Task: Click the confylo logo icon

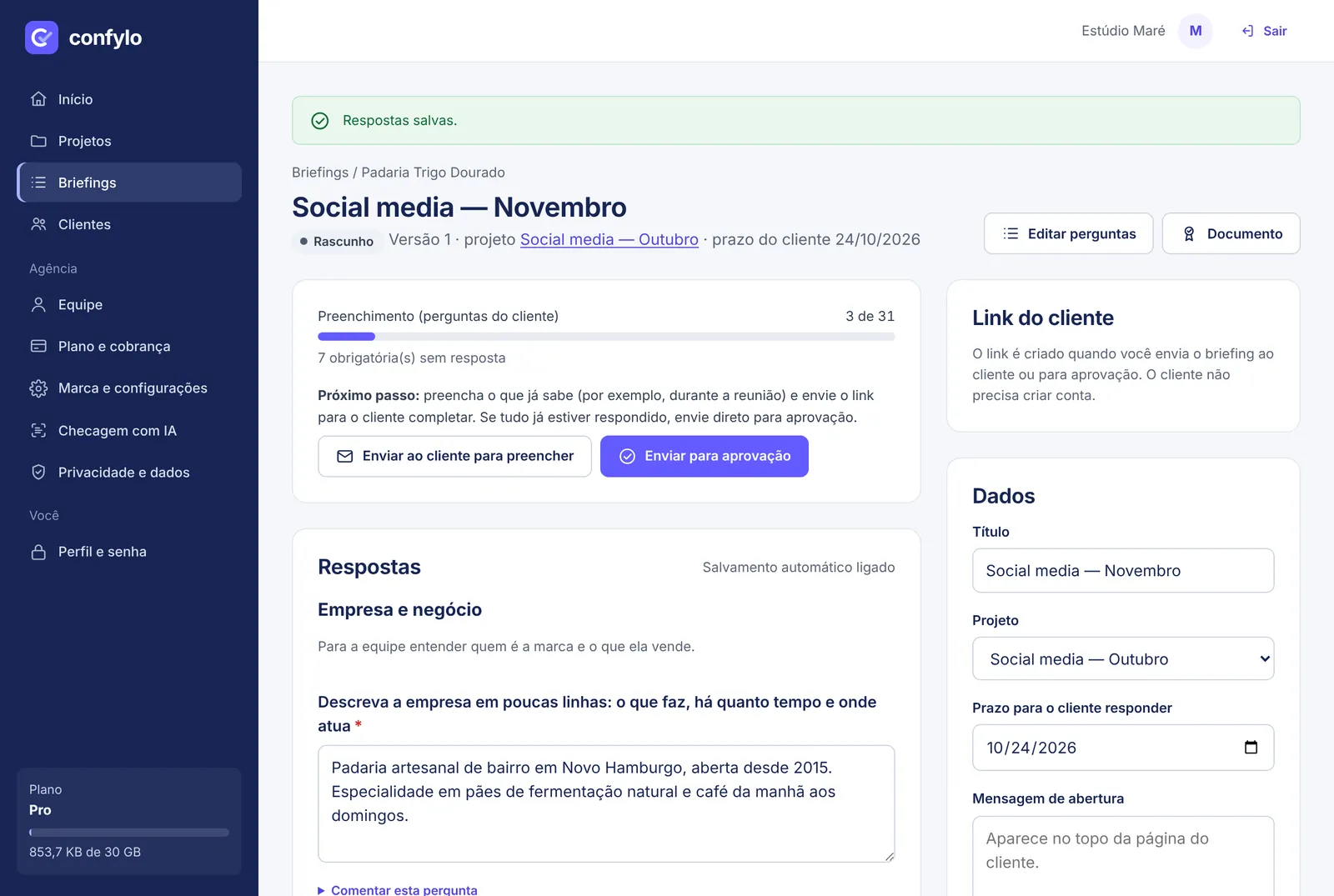Action: 42,38
